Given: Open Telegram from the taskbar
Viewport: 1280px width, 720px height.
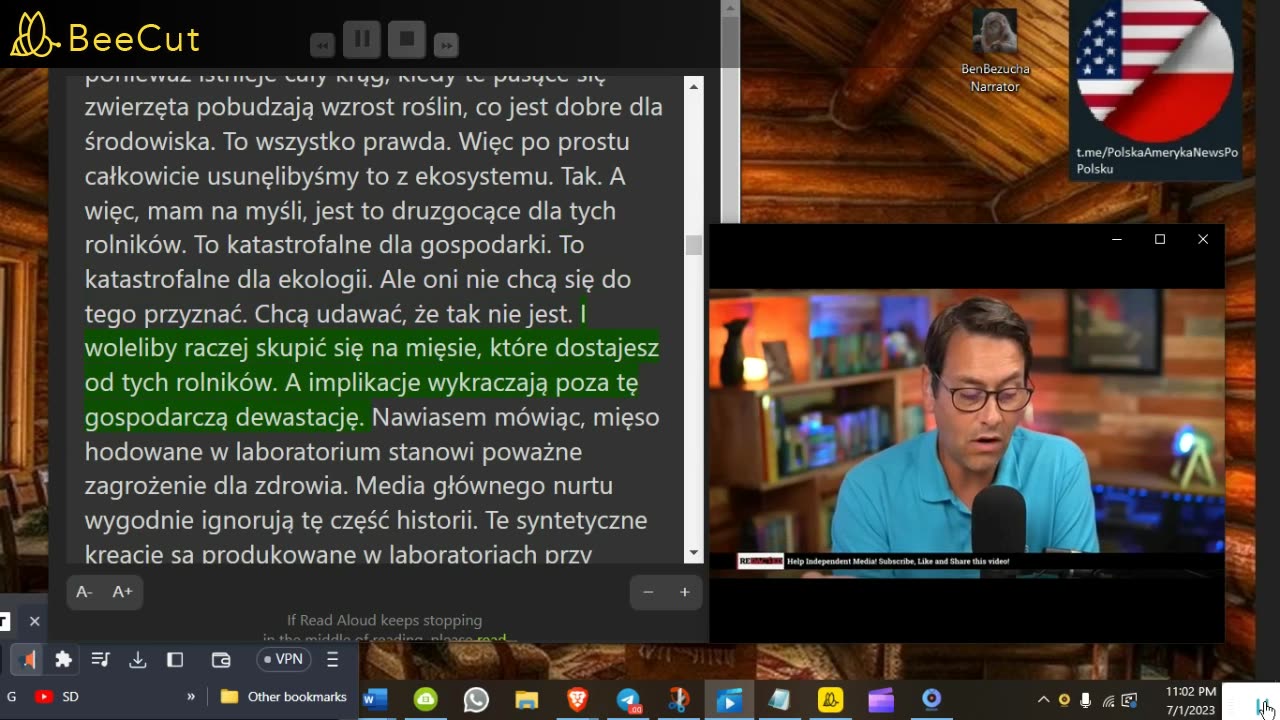Looking at the screenshot, I should click(x=628, y=700).
